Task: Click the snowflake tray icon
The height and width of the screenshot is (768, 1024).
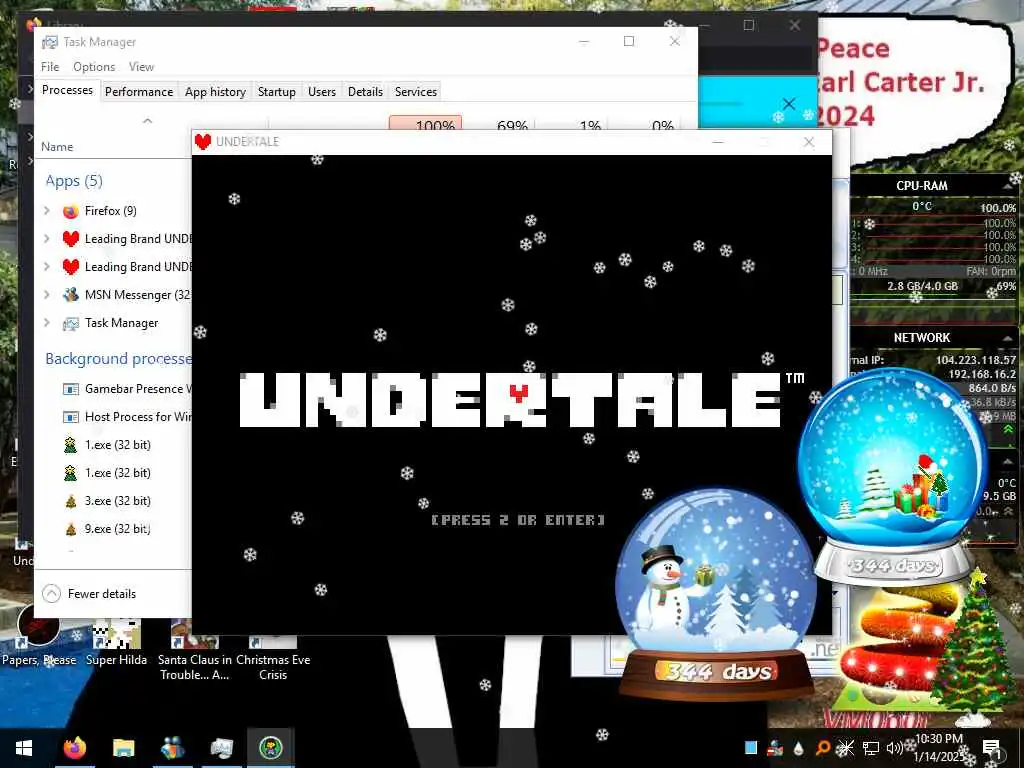Action: click(x=846, y=748)
